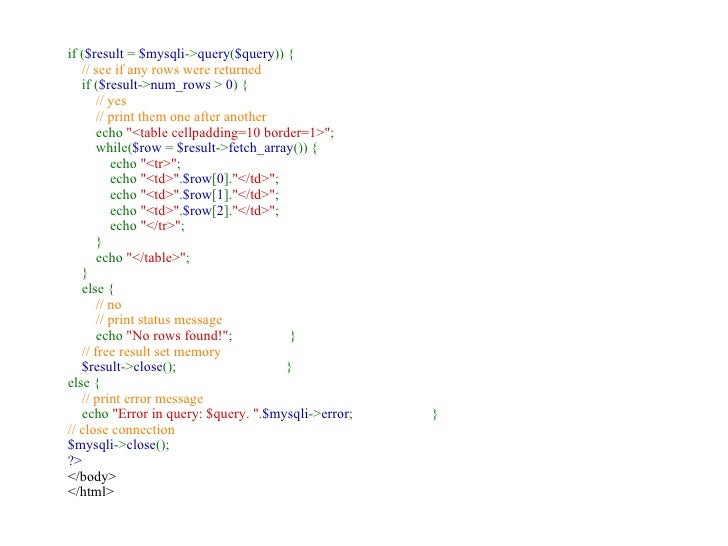Select the comment '// print error message'

tap(143, 399)
